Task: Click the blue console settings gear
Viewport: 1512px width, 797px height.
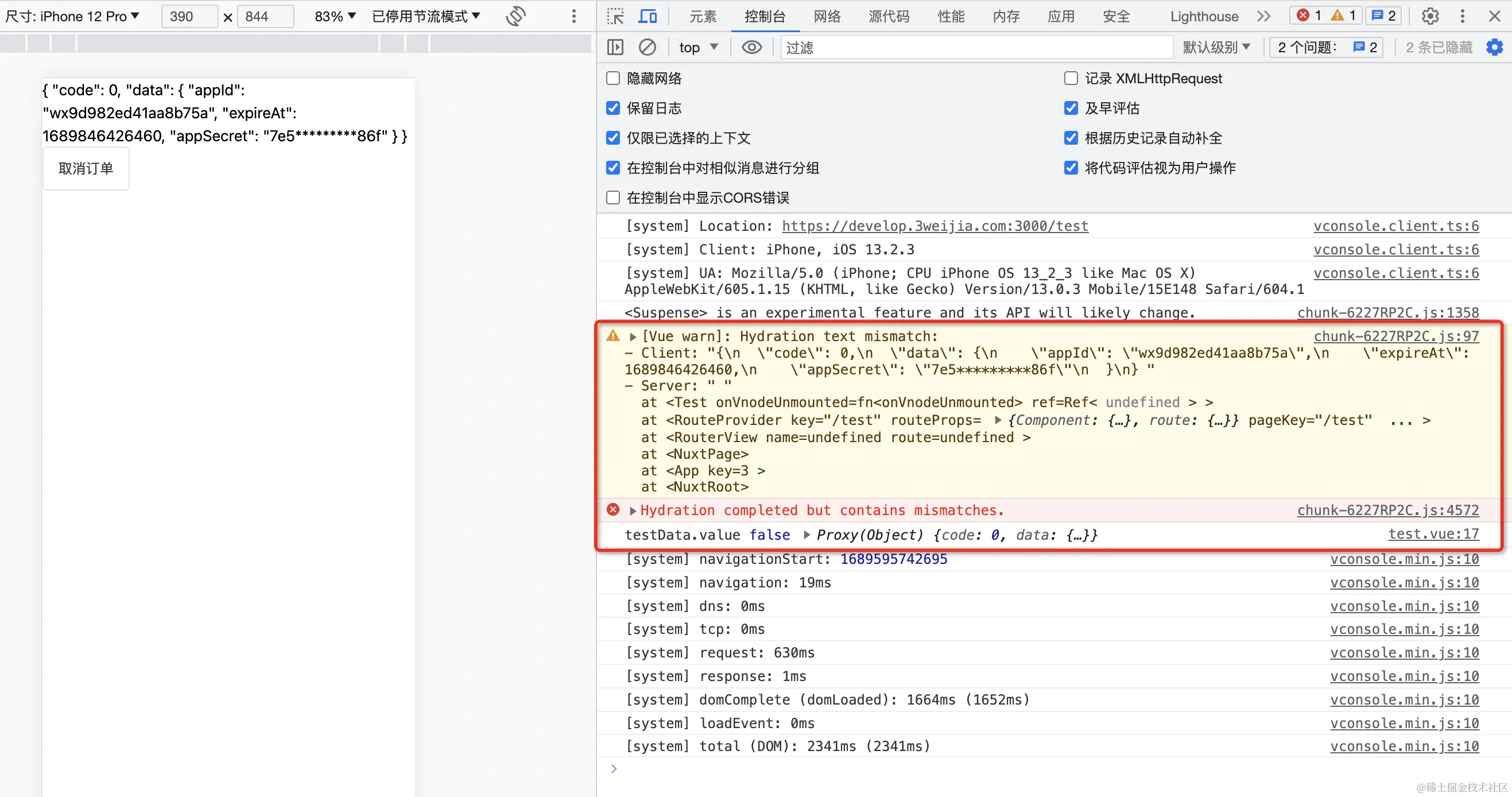Action: coord(1494,47)
